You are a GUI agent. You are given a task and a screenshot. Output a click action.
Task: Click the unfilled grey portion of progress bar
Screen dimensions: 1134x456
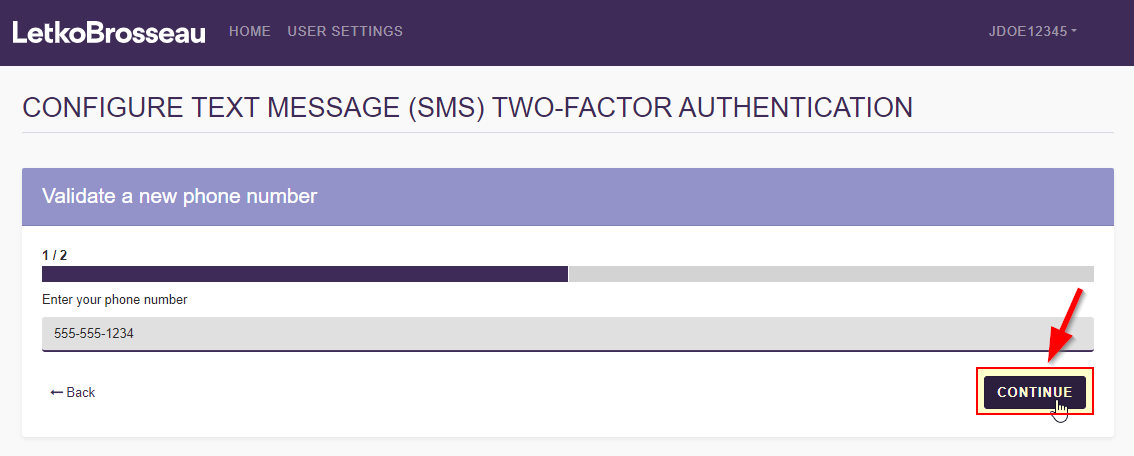[x=830, y=274]
